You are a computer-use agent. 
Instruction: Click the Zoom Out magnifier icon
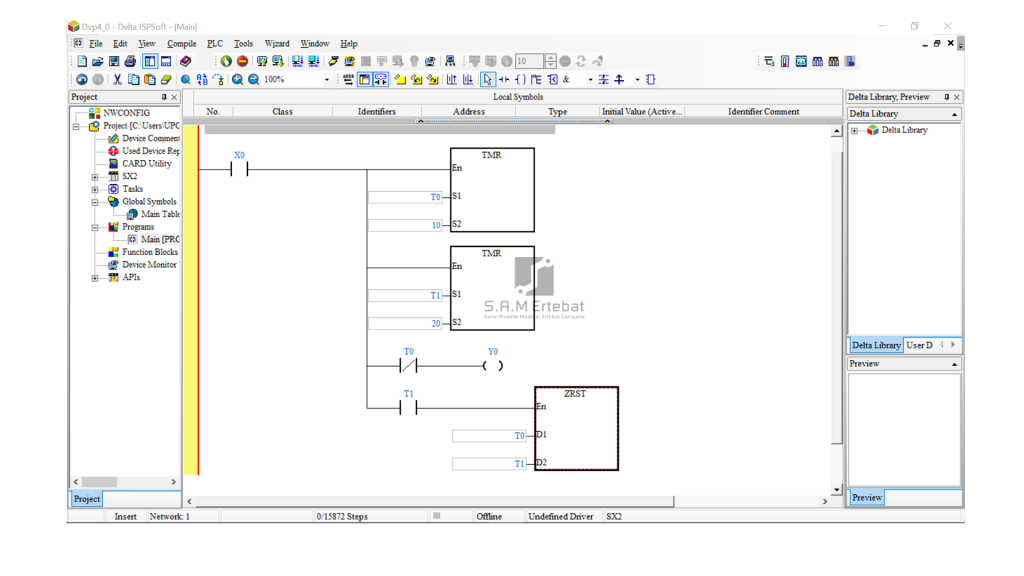(254, 80)
